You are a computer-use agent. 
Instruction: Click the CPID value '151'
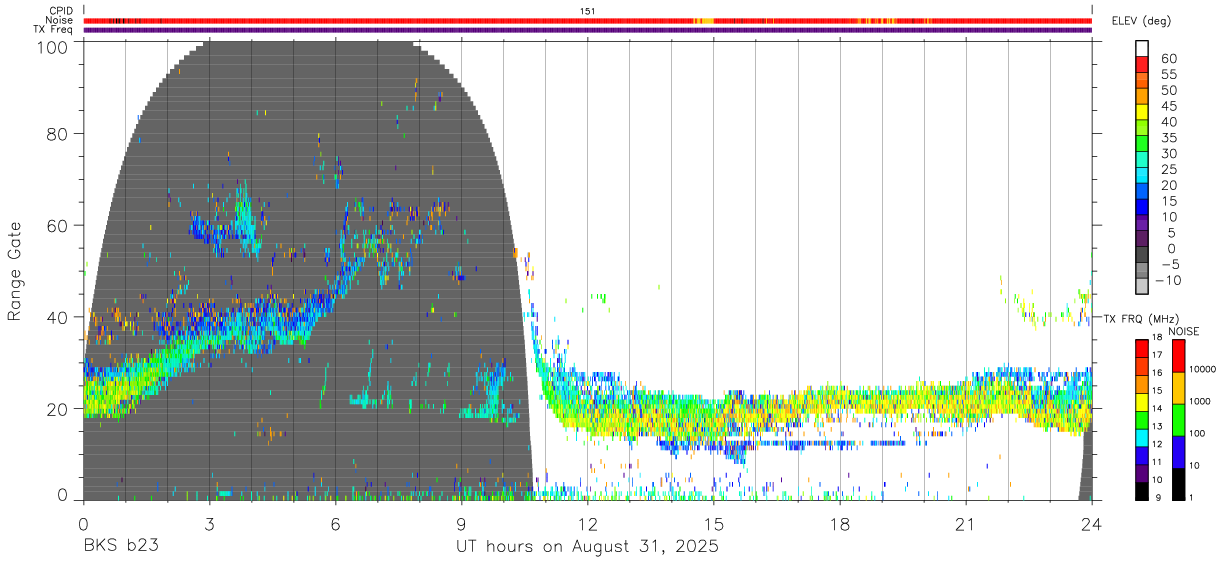point(588,11)
